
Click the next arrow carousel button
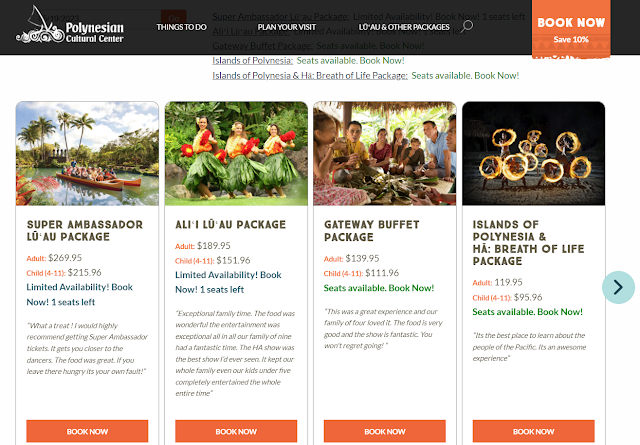click(x=618, y=287)
